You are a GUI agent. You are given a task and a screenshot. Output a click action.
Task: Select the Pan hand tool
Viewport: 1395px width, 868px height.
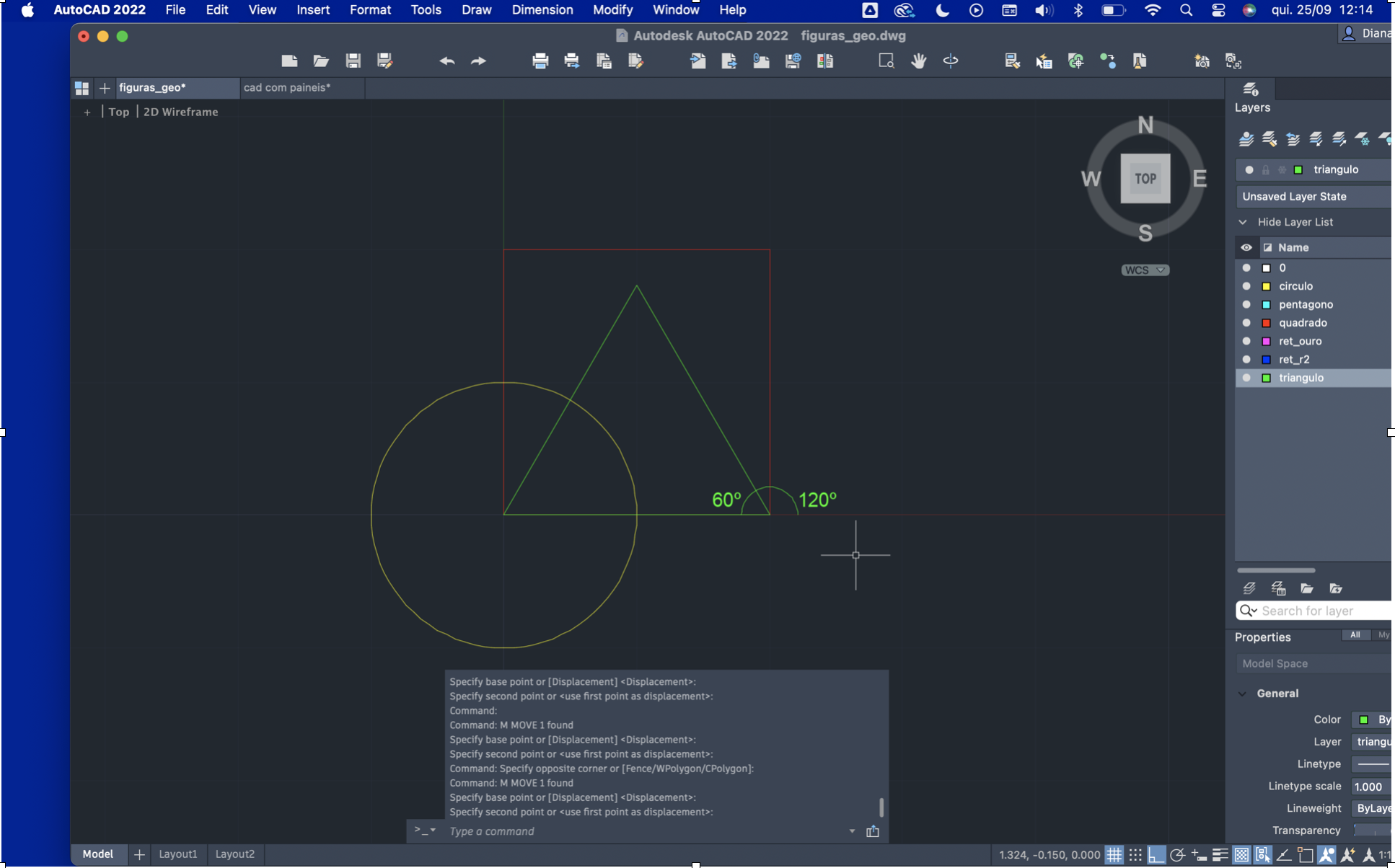click(918, 61)
